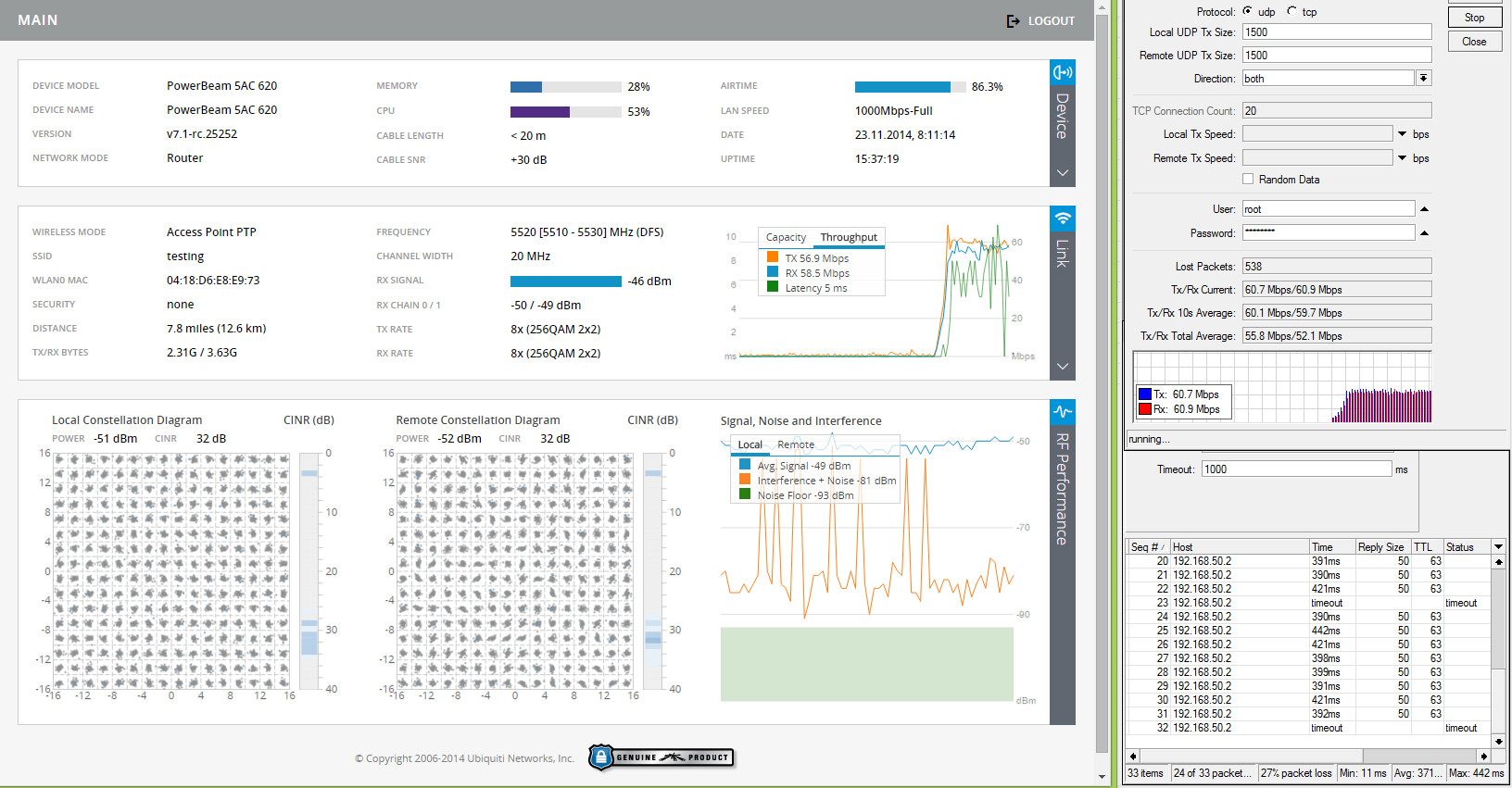Stop the bandwidth test

[1474, 18]
